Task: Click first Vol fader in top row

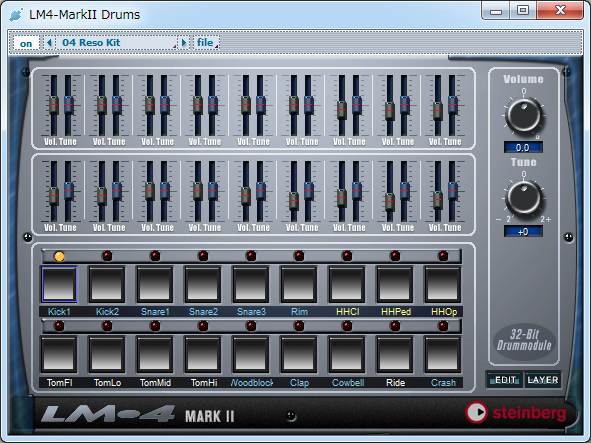Action: point(54,105)
